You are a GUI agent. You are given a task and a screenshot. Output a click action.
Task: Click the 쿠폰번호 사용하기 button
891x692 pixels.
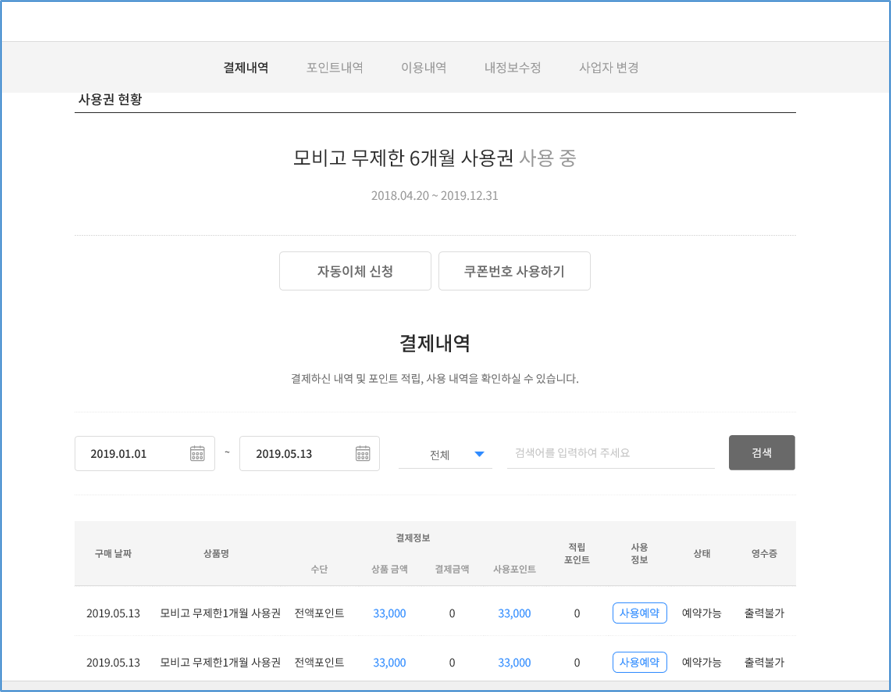click(514, 271)
